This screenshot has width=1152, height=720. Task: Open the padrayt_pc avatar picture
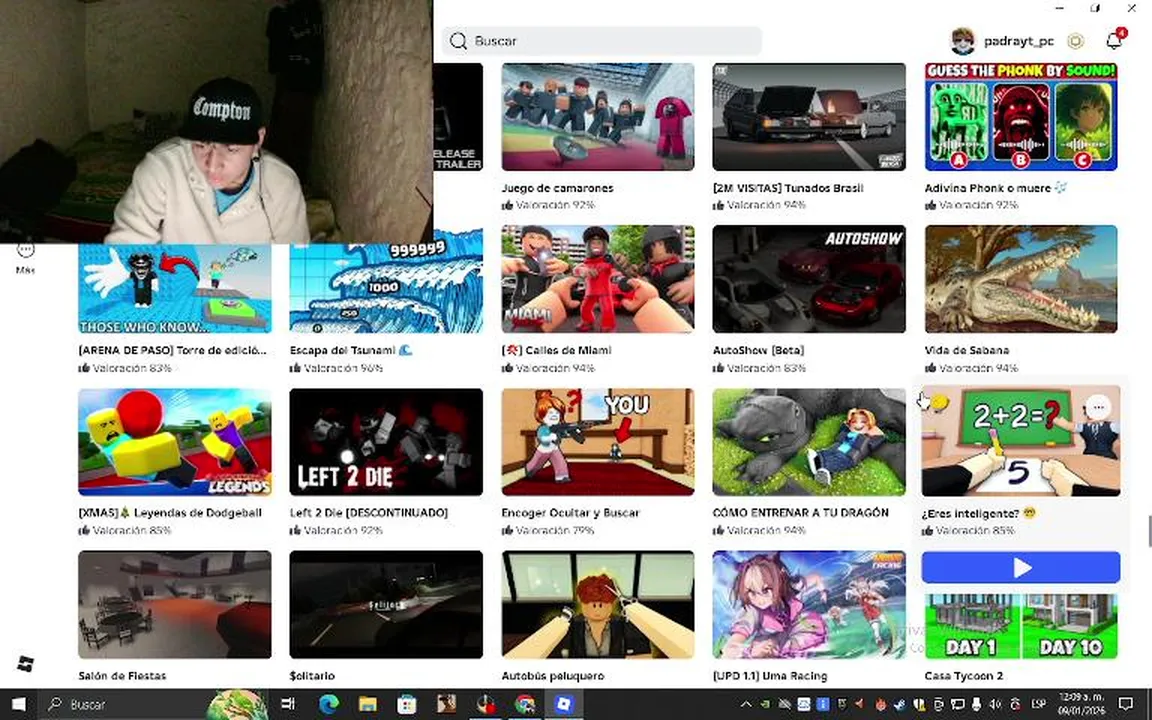coord(962,41)
